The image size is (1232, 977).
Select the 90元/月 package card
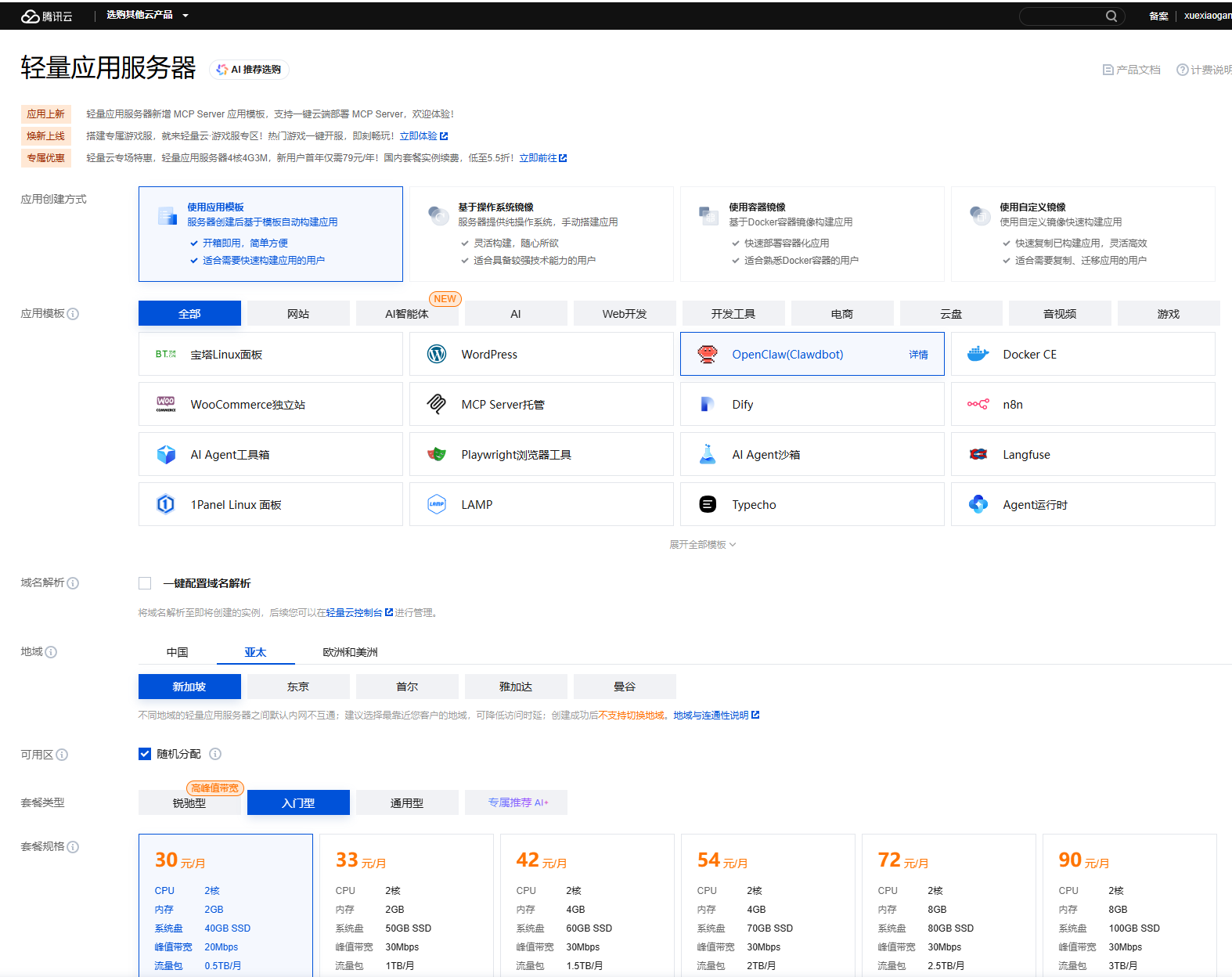click(x=1129, y=905)
